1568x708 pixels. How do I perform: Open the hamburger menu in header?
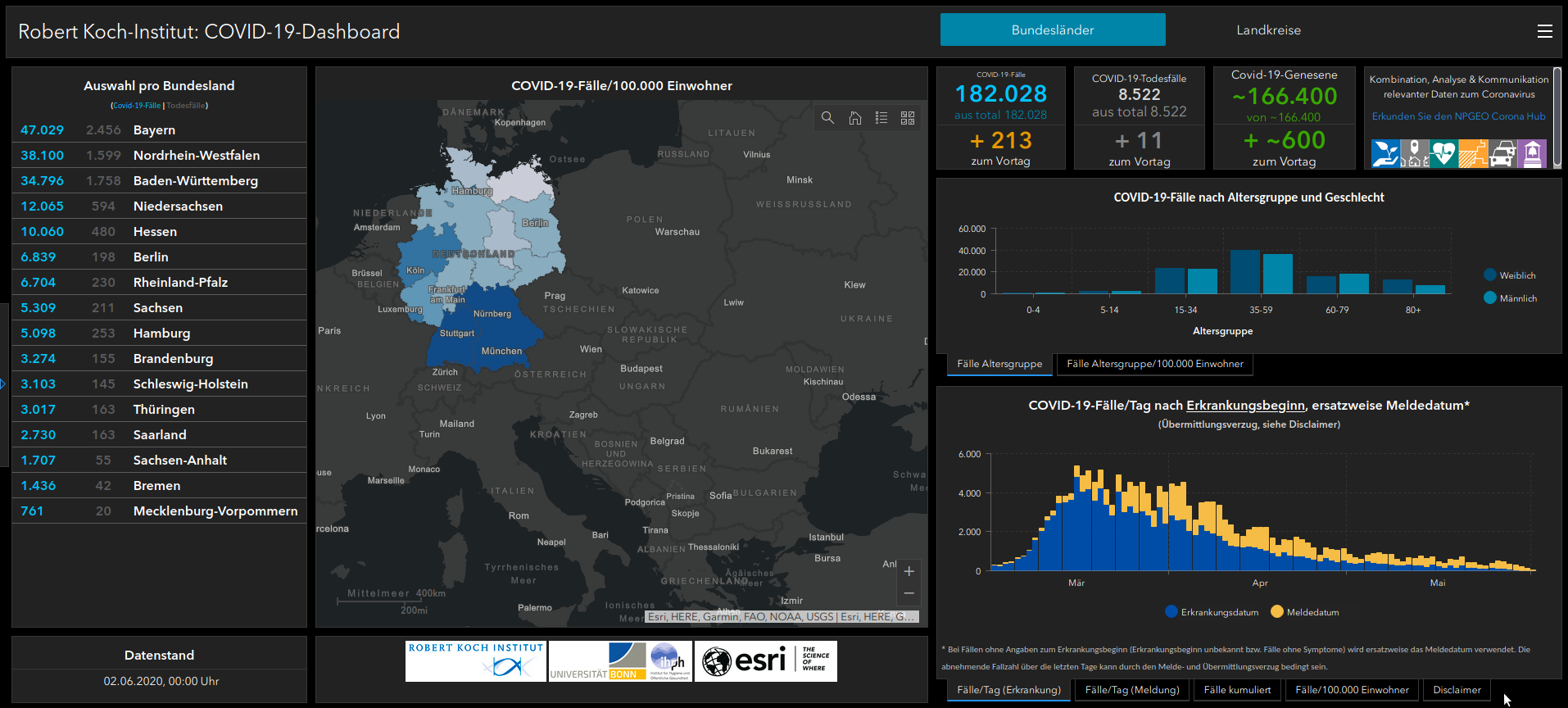[x=1544, y=31]
